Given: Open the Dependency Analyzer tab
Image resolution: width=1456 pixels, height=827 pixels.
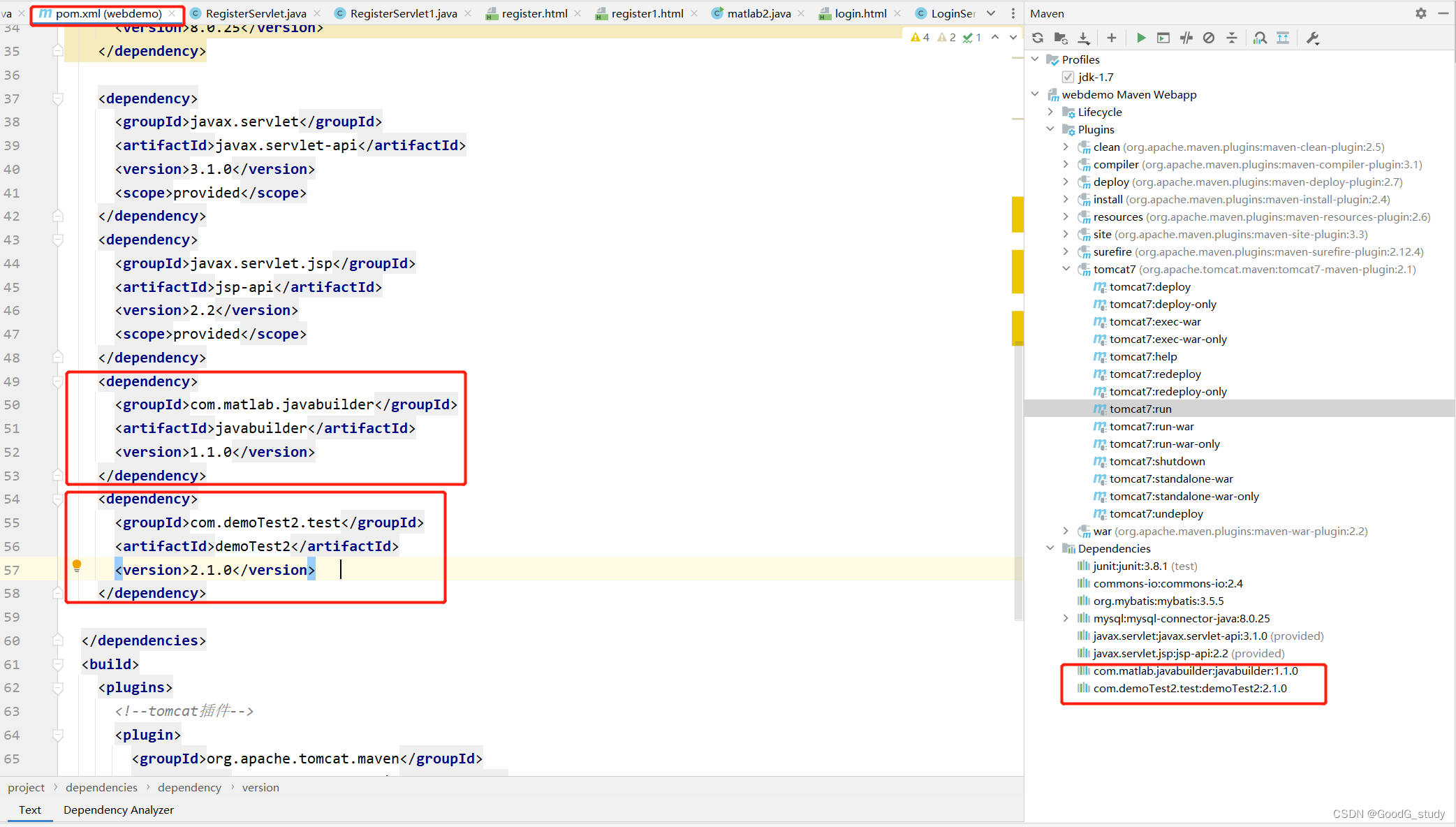Looking at the screenshot, I should click(118, 810).
